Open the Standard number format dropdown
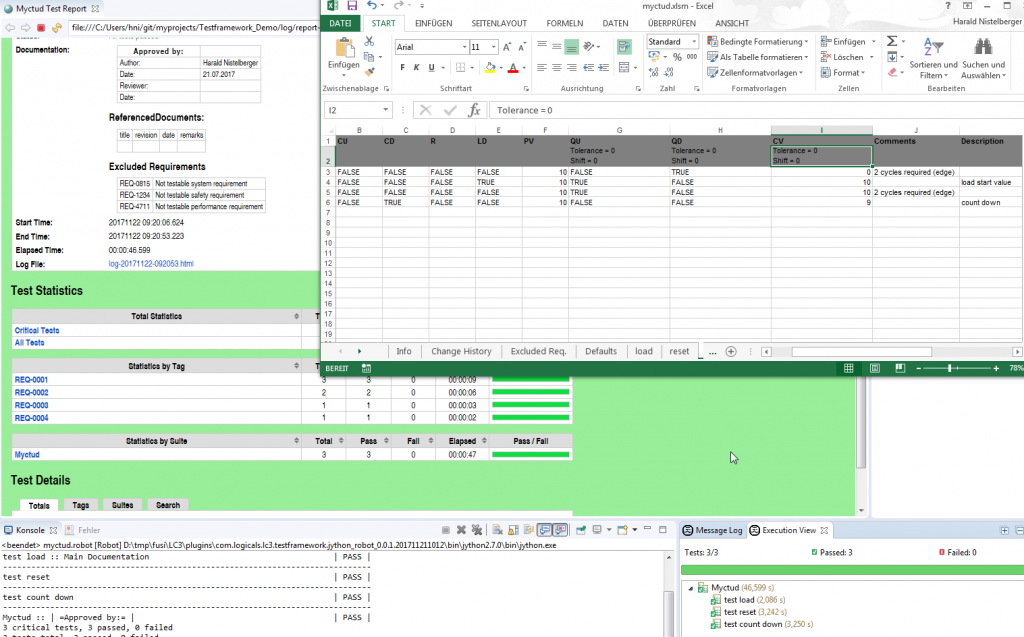 tap(692, 42)
